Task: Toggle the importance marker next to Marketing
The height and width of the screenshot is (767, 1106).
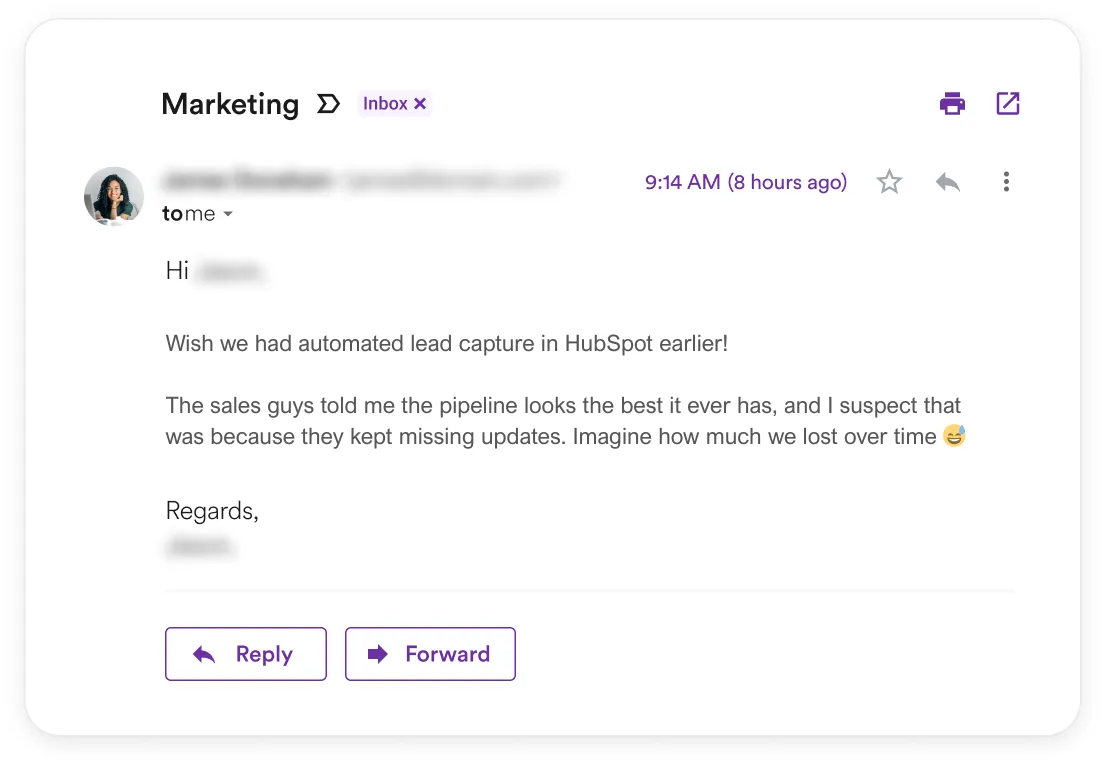Action: coord(328,104)
